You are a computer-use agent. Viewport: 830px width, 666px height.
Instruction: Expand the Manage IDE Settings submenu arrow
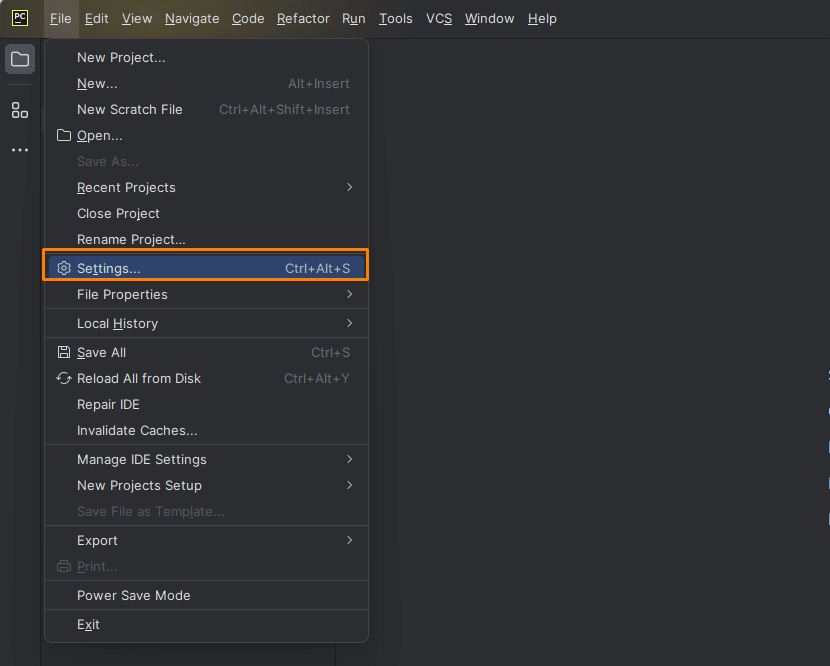tap(349, 459)
